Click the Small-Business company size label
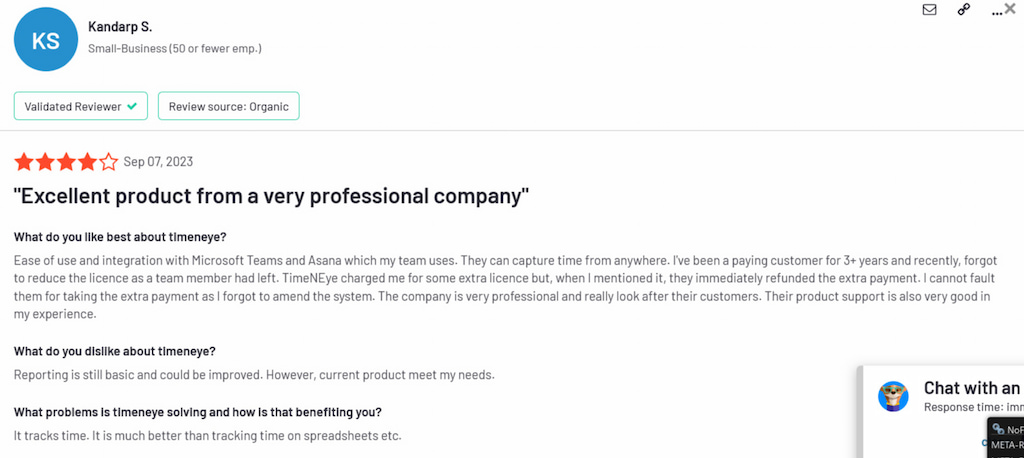 click(175, 48)
